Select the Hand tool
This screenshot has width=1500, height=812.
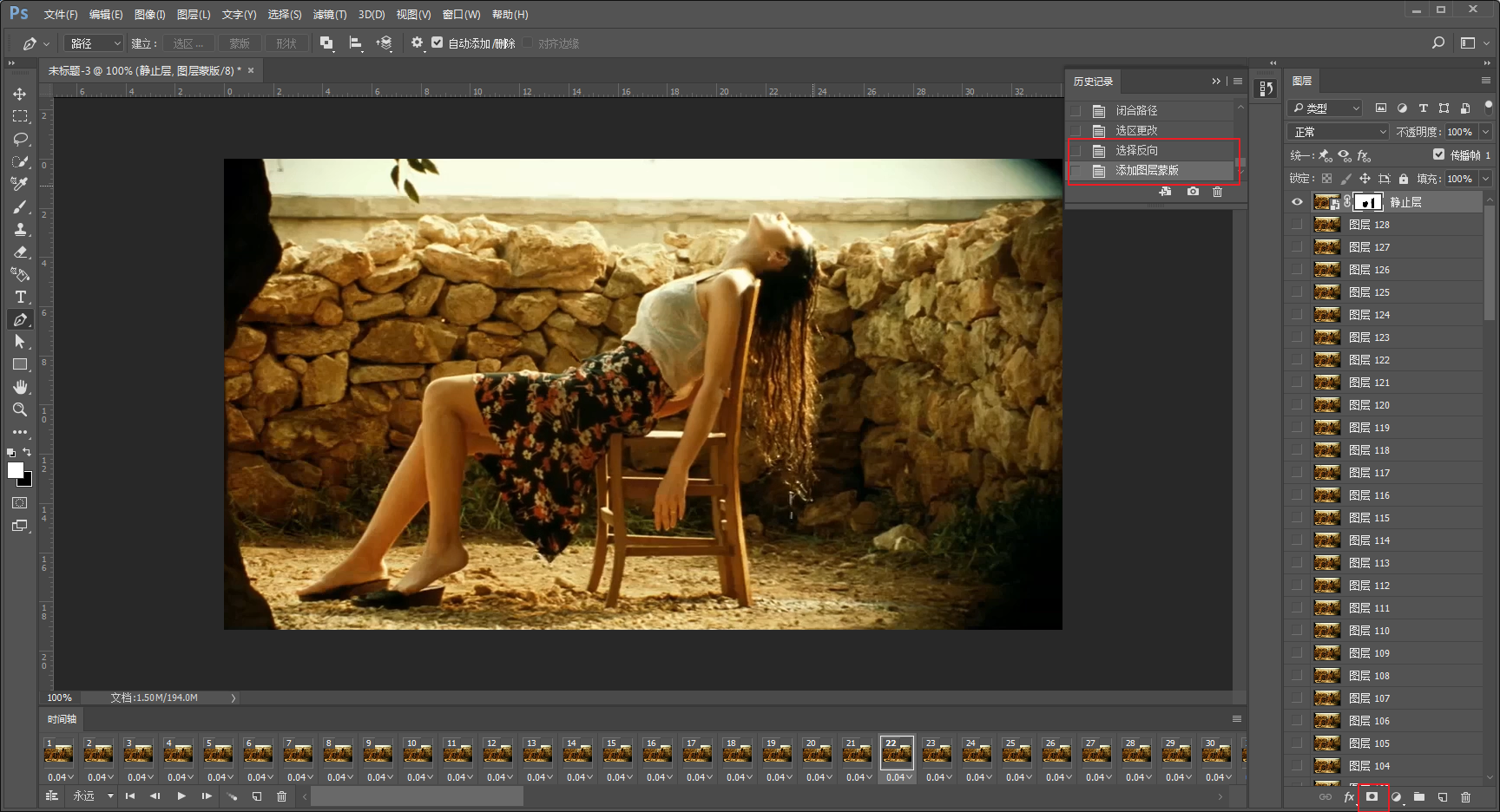[20, 387]
